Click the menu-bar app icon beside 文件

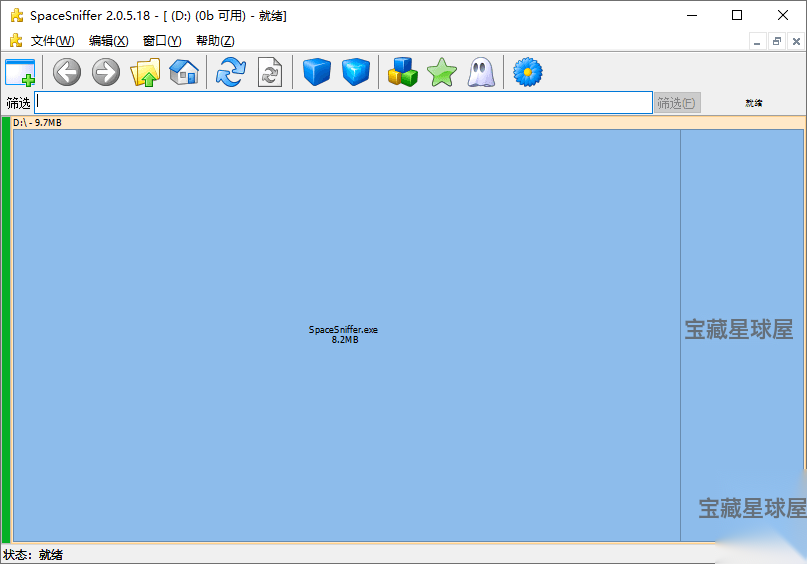click(16, 40)
